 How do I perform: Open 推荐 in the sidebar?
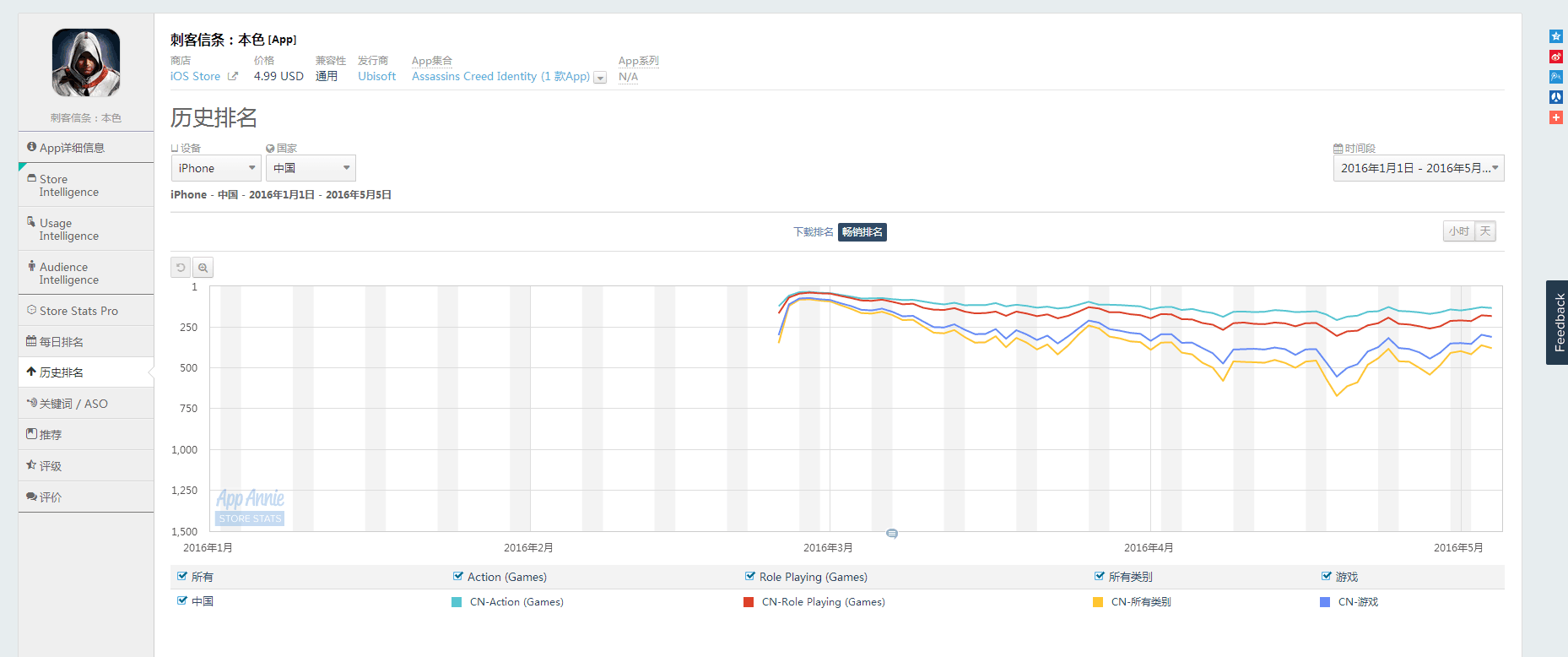coord(86,434)
